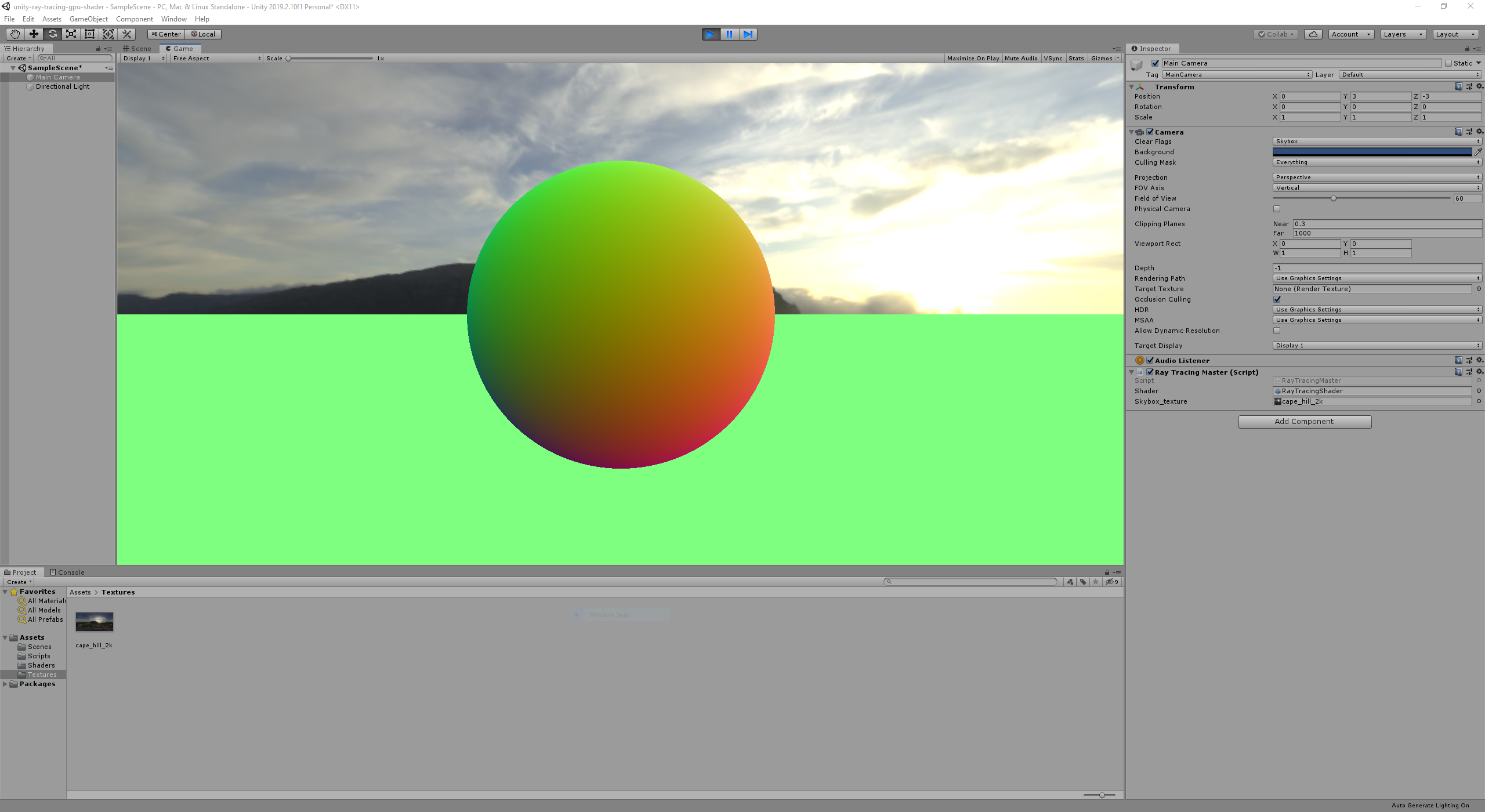Open the Layers dropdown in toolbar
This screenshot has width=1485, height=812.
[x=1403, y=34]
